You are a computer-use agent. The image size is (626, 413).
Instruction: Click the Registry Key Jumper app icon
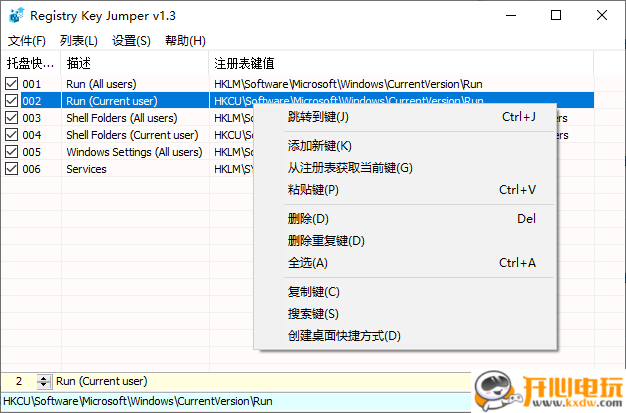point(16,15)
